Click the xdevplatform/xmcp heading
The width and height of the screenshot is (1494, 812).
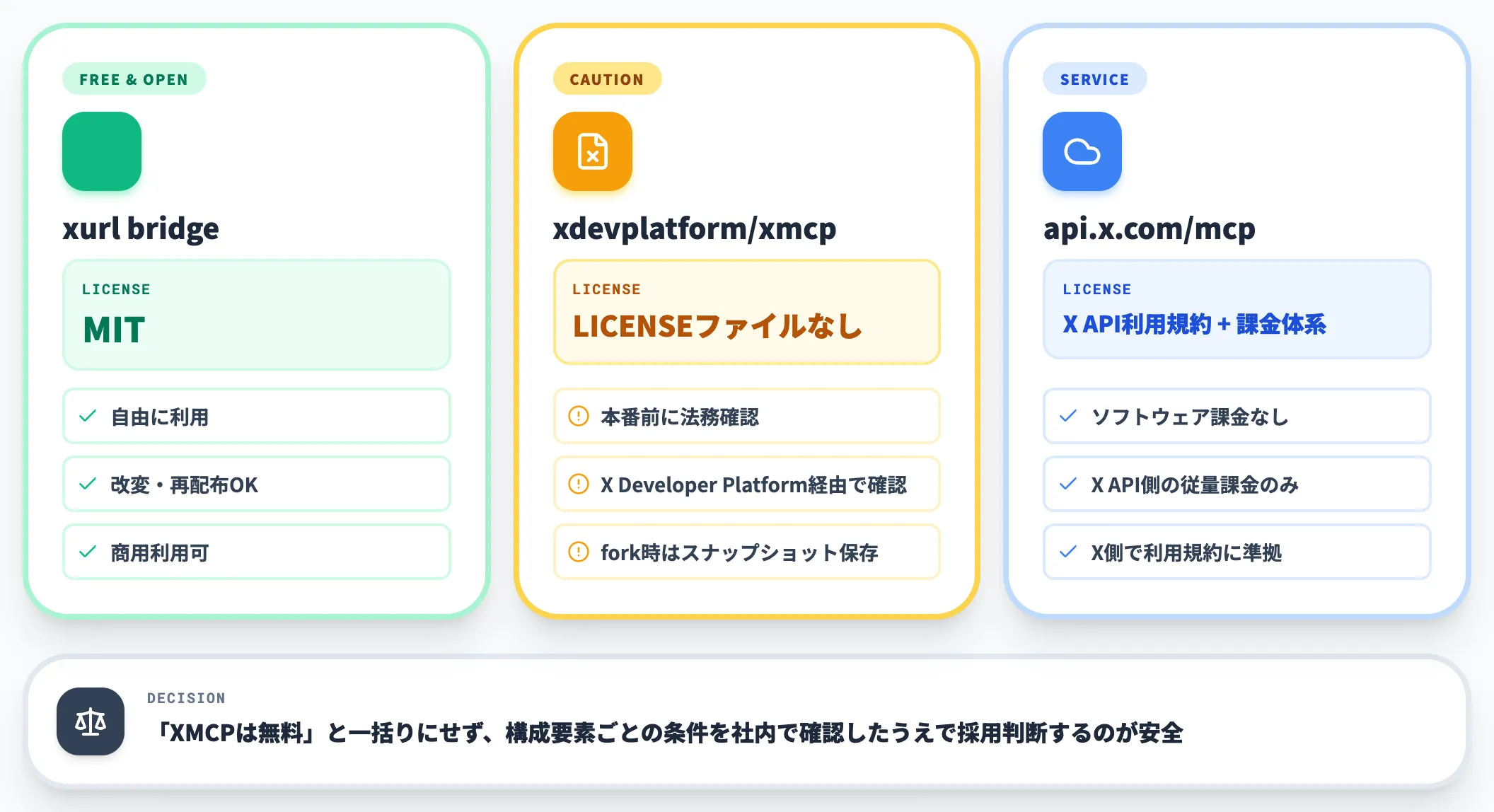[695, 229]
